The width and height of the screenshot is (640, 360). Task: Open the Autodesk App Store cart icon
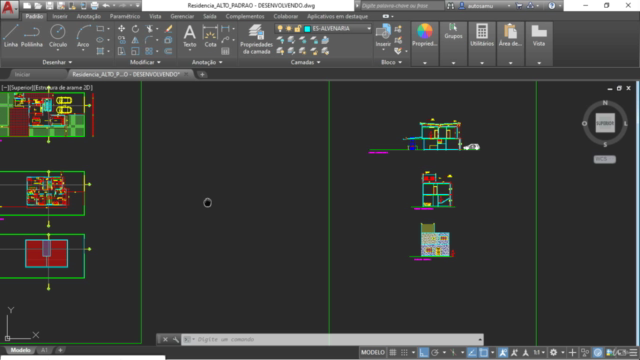(519, 6)
